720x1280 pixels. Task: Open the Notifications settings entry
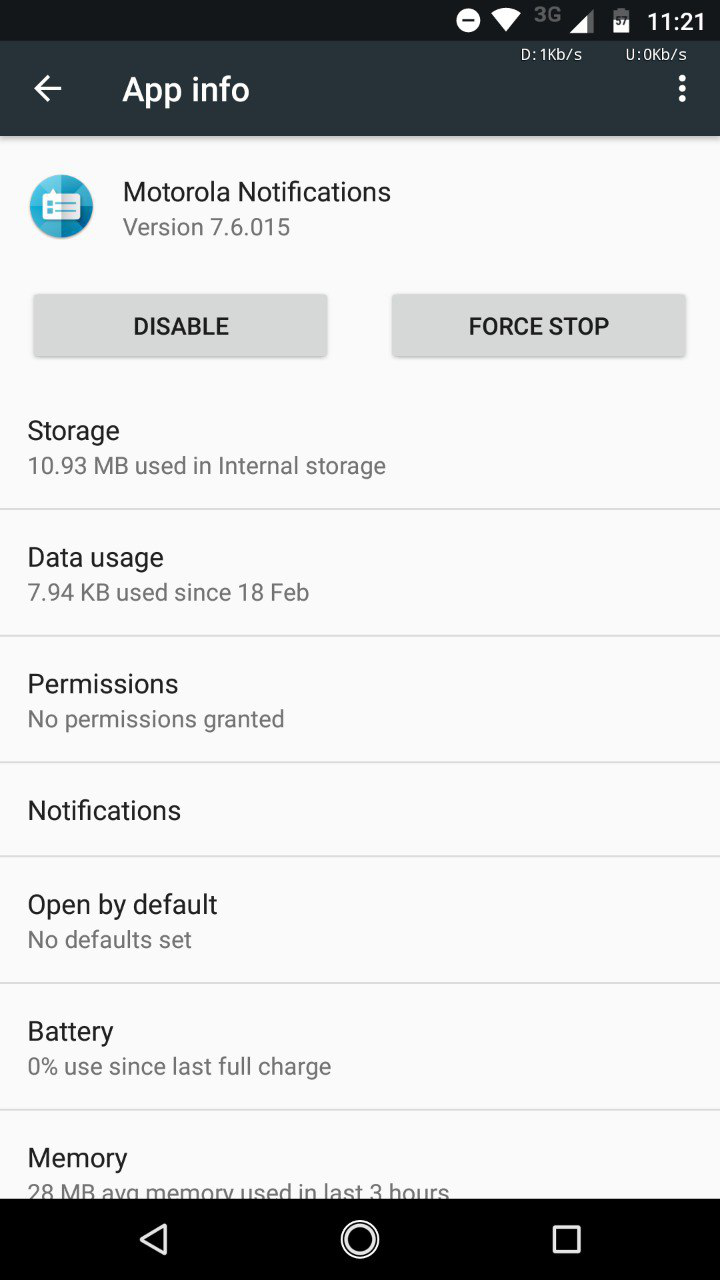tap(360, 810)
